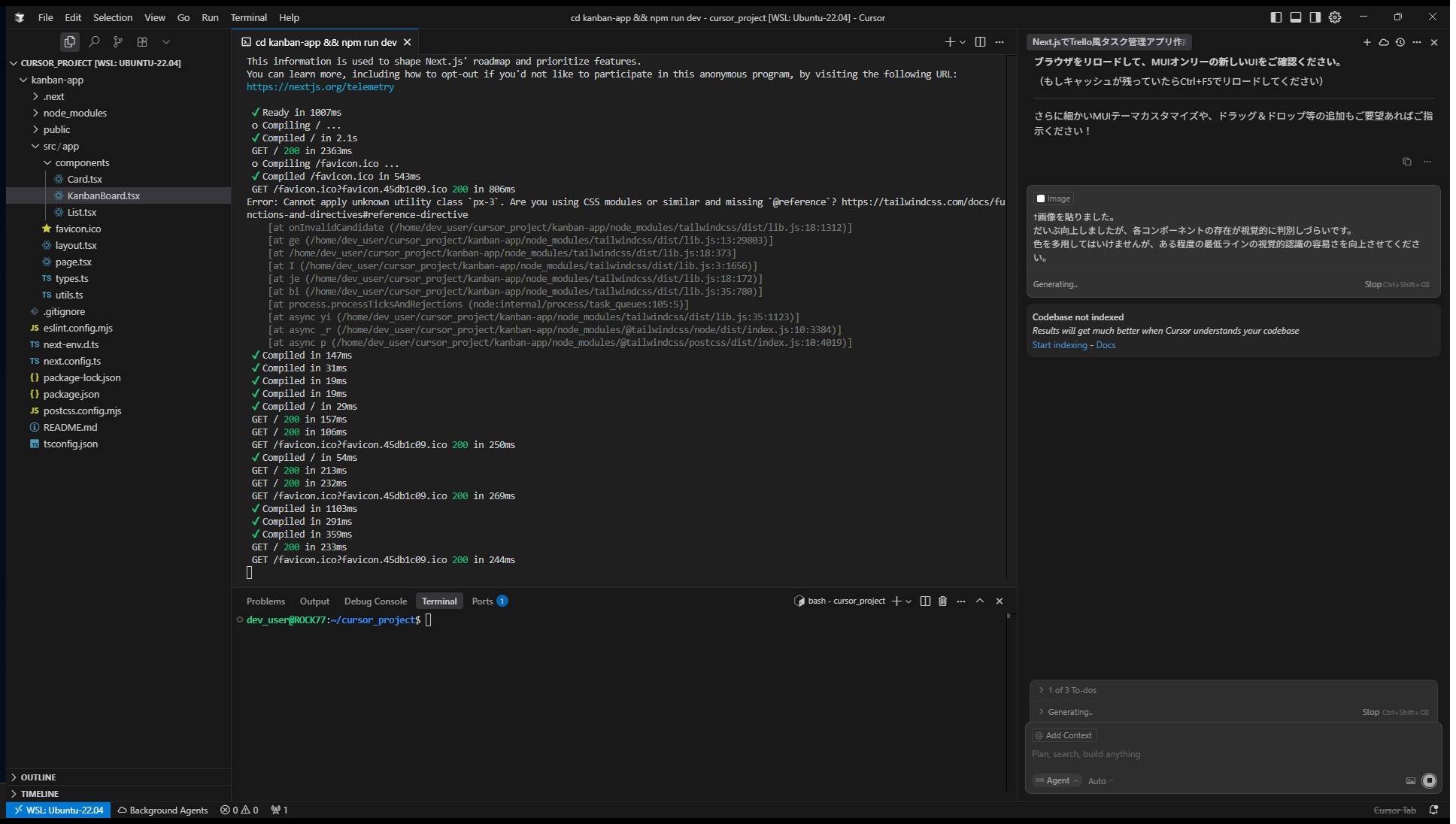Stop generation using round stop button
The height and width of the screenshot is (824, 1456).
tap(1429, 781)
